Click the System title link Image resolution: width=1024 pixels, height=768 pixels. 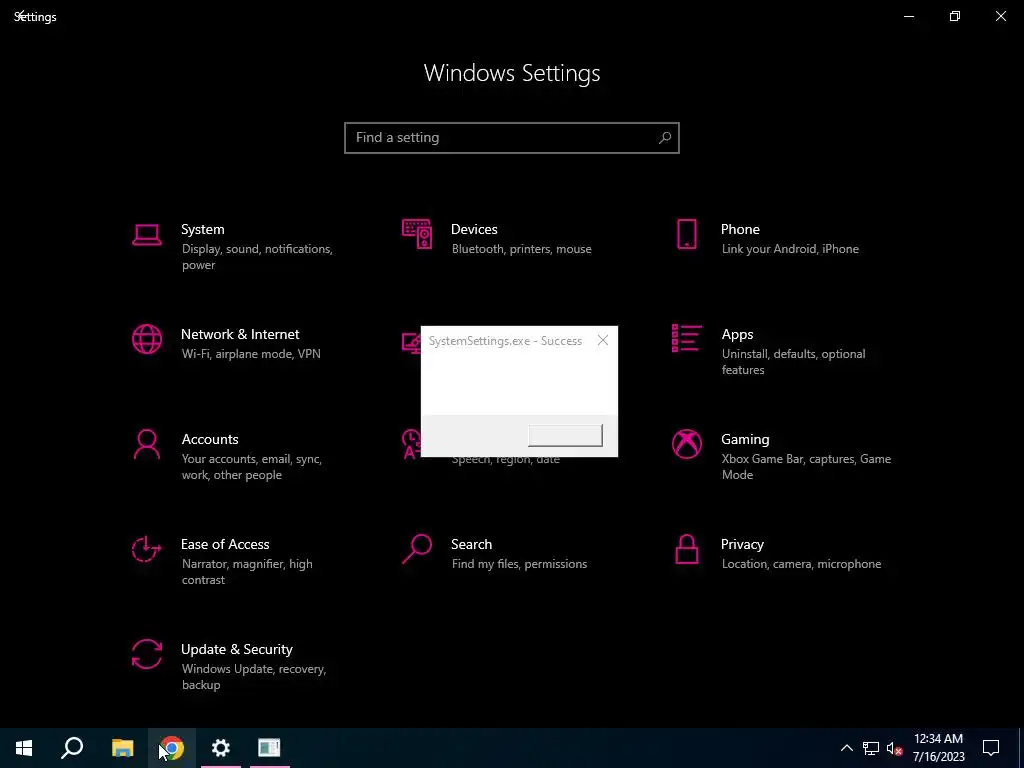pos(202,229)
